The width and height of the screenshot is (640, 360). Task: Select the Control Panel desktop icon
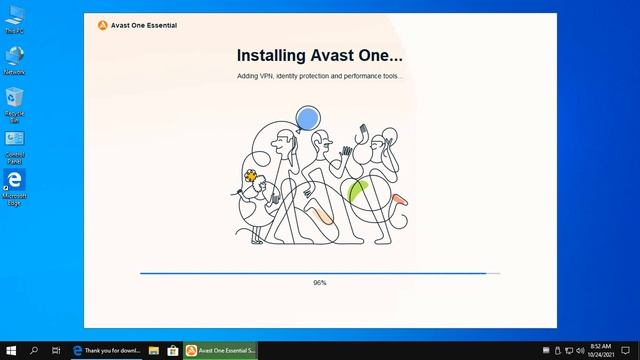14,148
